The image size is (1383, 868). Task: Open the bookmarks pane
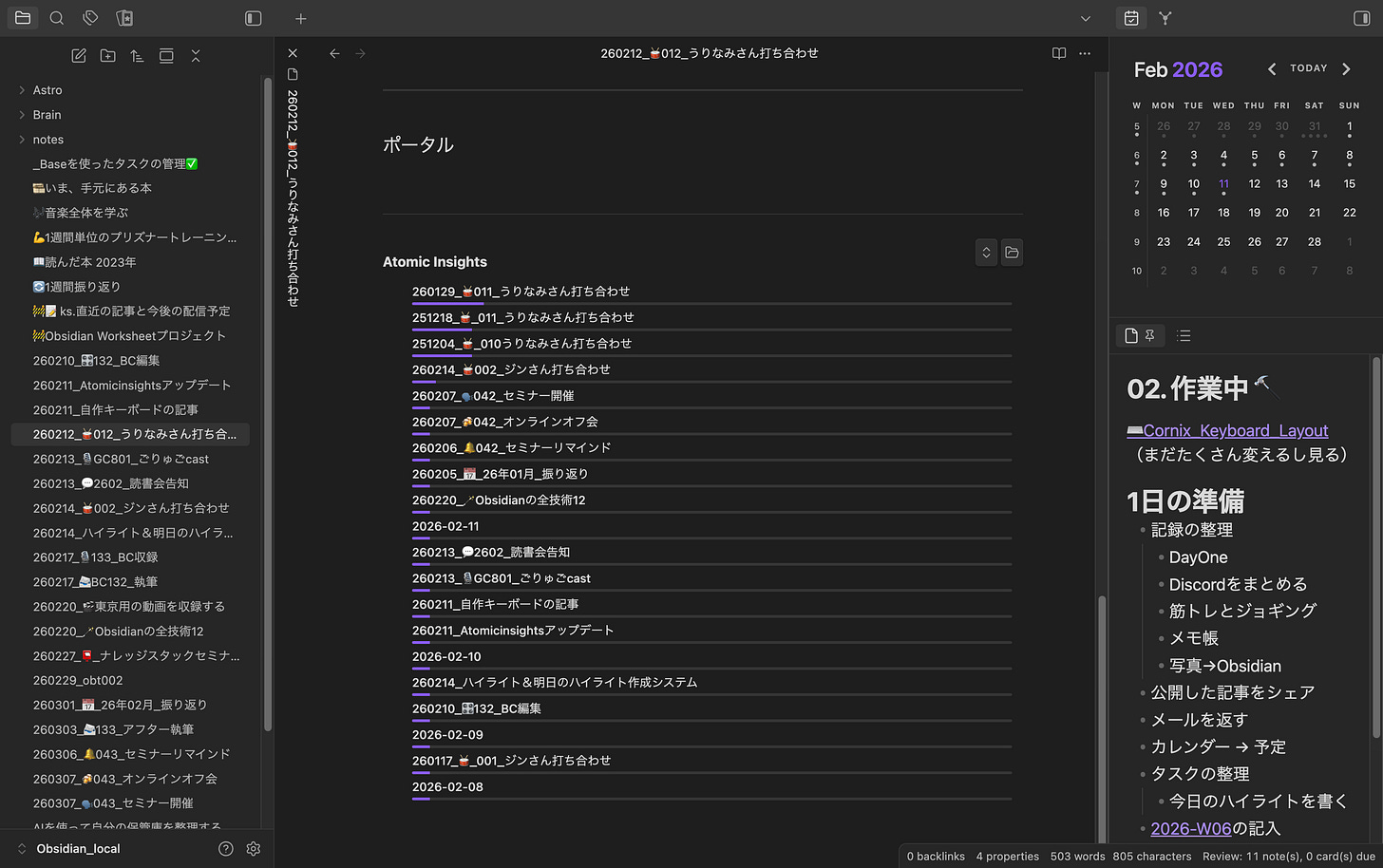pyautogui.click(x=124, y=18)
